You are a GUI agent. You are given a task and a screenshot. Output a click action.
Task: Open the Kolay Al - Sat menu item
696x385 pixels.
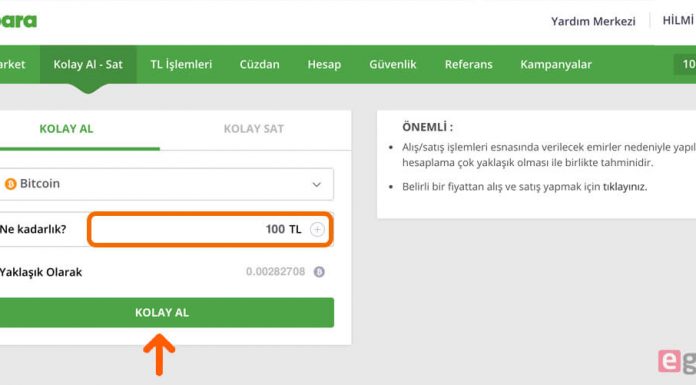pyautogui.click(x=88, y=64)
